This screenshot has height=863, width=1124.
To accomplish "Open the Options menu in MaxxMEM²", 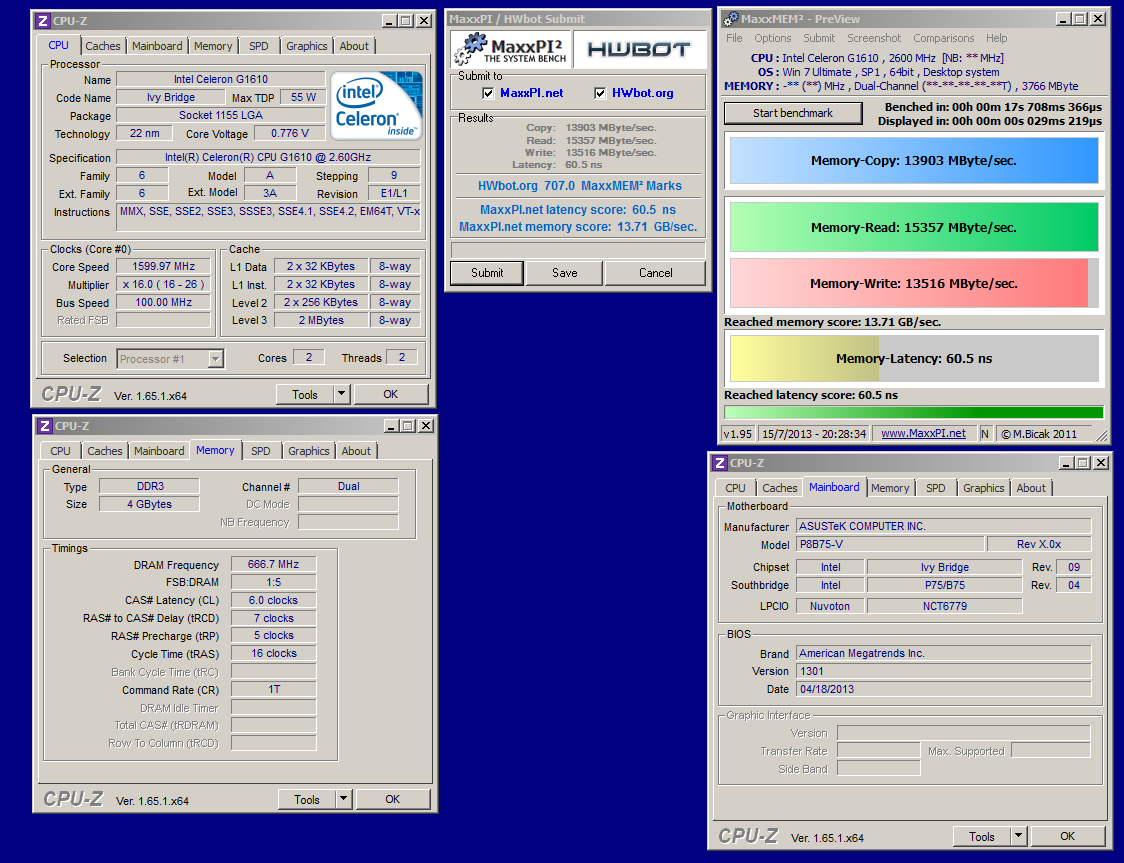I will pyautogui.click(x=773, y=38).
